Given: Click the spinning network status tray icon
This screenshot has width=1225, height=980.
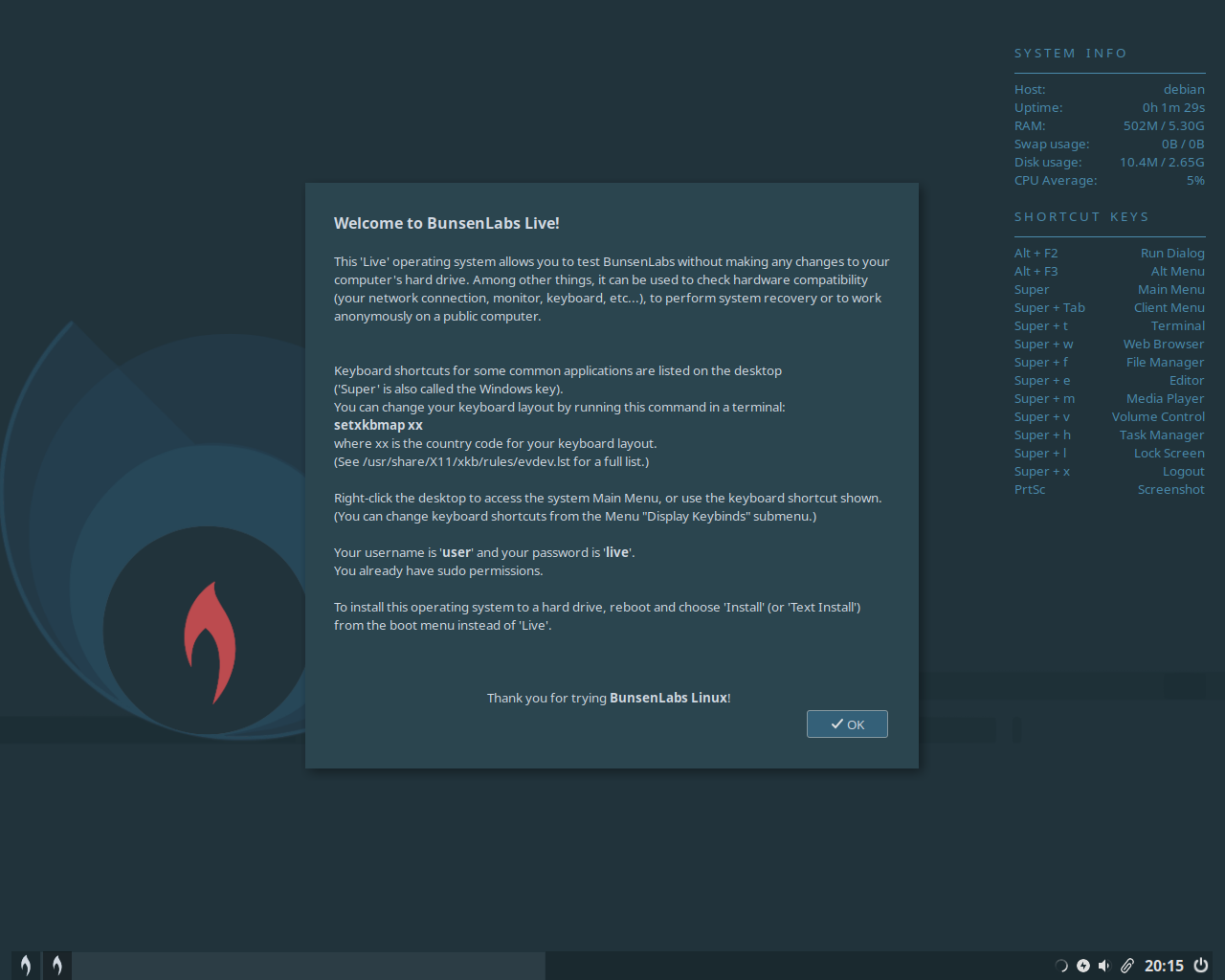Looking at the screenshot, I should point(1060,966).
